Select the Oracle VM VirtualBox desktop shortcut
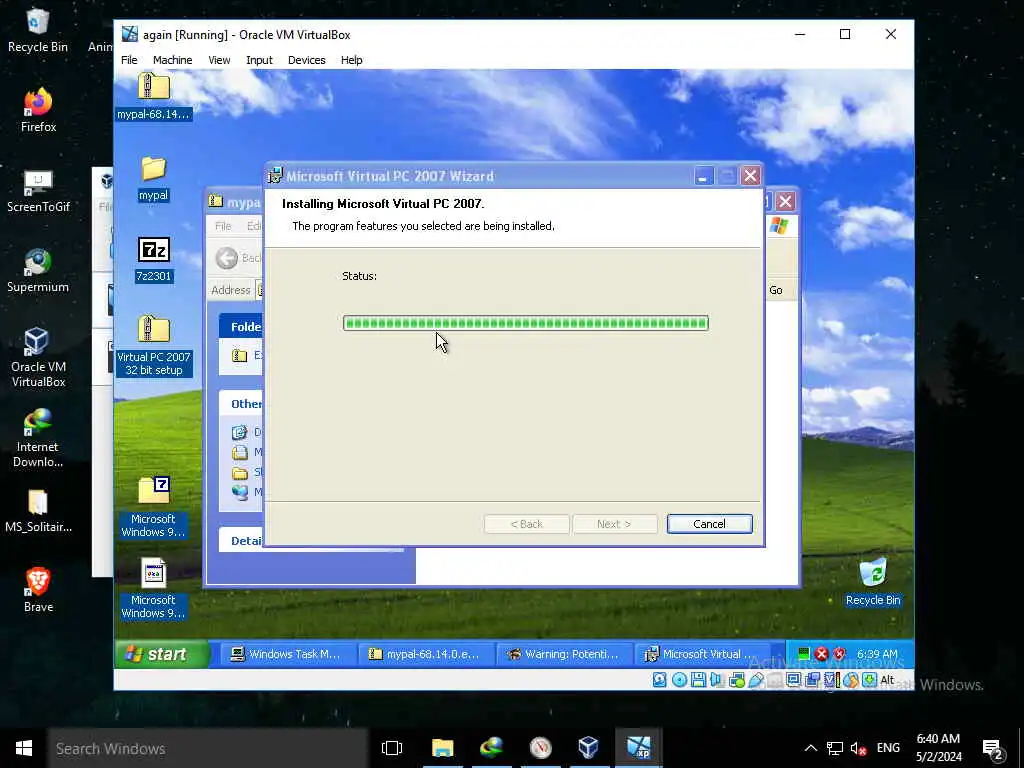 click(38, 357)
